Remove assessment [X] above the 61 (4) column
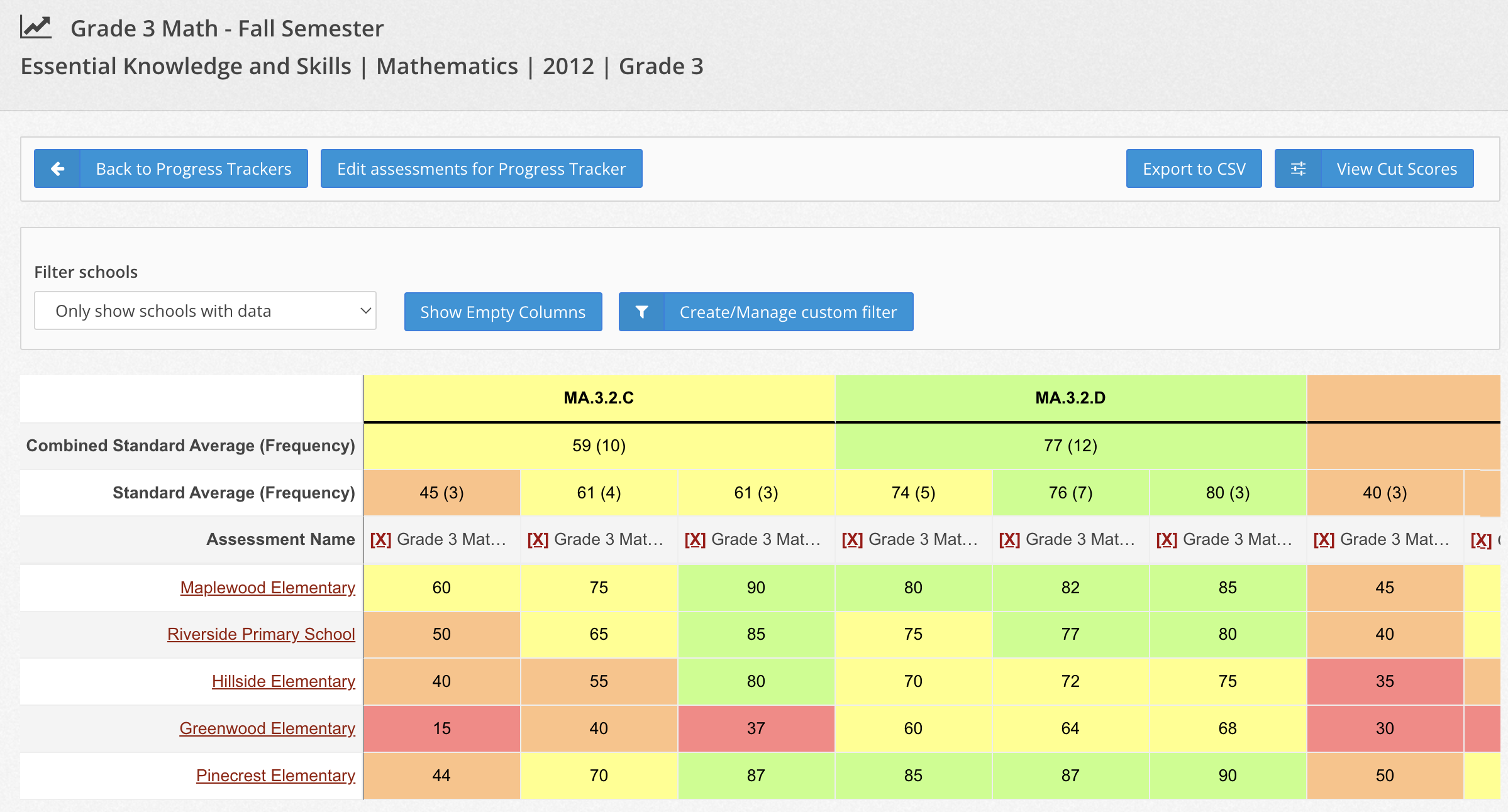Image resolution: width=1508 pixels, height=812 pixels. tap(538, 539)
